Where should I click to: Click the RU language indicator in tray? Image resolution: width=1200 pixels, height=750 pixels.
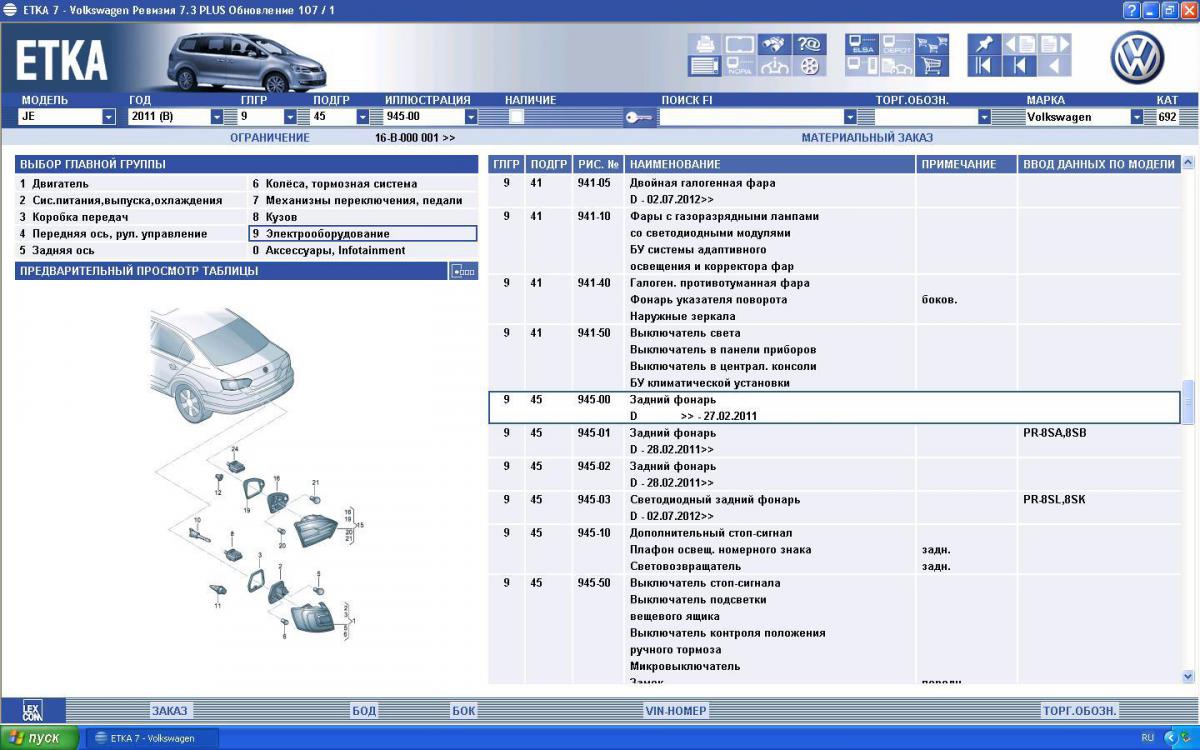(x=1147, y=738)
